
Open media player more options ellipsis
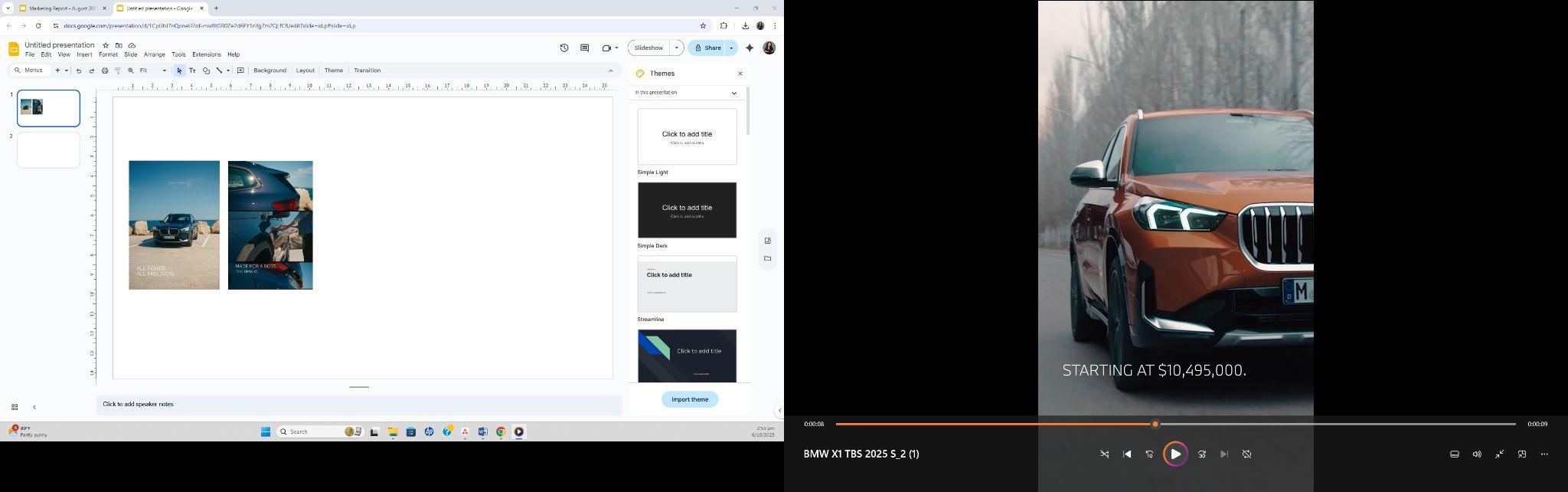pos(1544,454)
